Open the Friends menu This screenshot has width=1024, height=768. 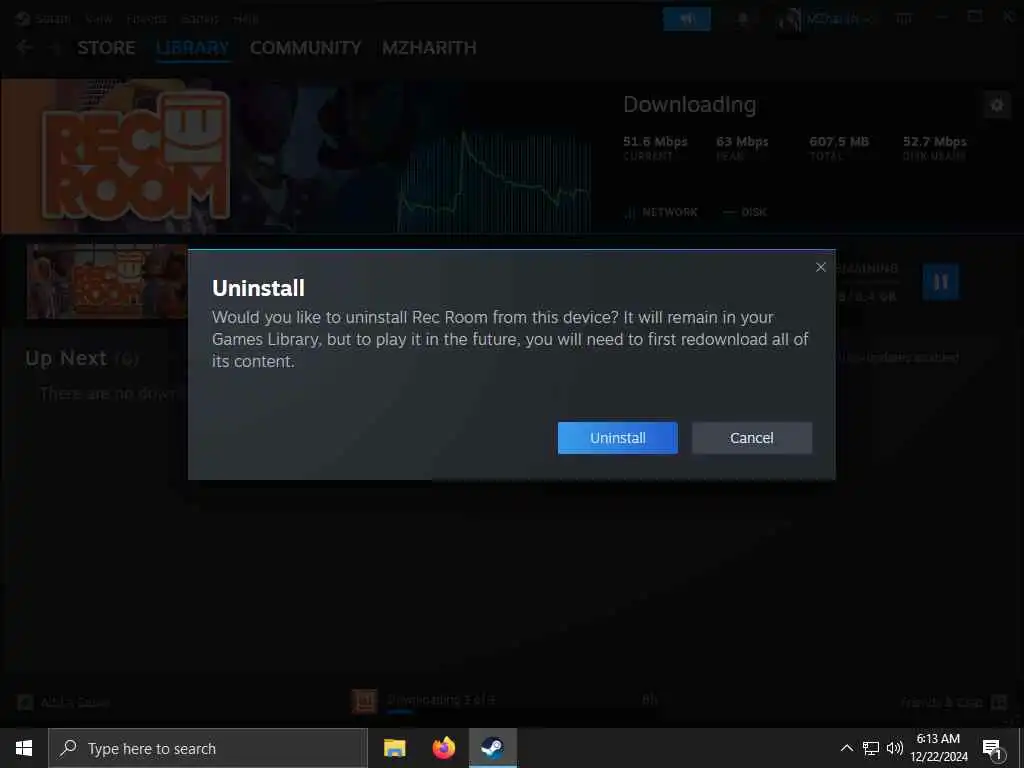pos(146,18)
